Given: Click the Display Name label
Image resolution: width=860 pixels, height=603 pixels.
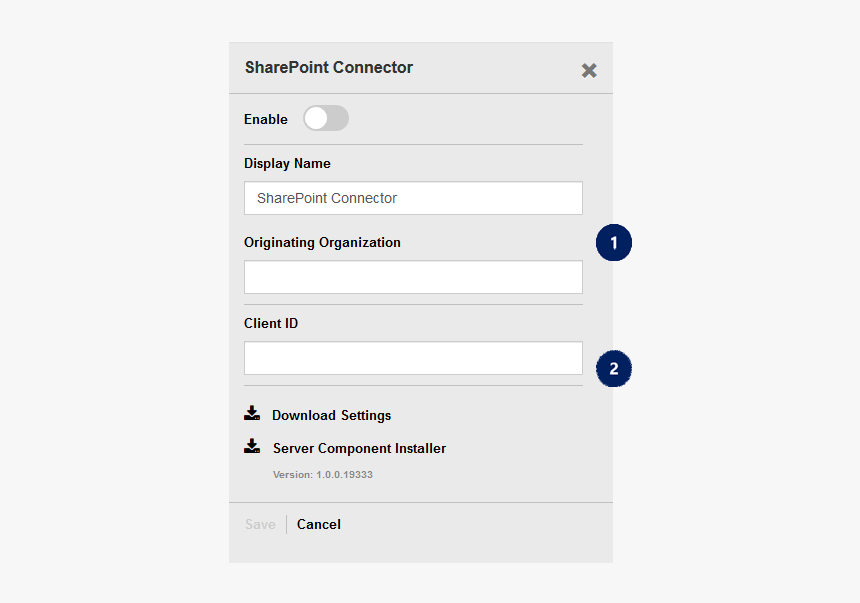Looking at the screenshot, I should click(x=287, y=164).
